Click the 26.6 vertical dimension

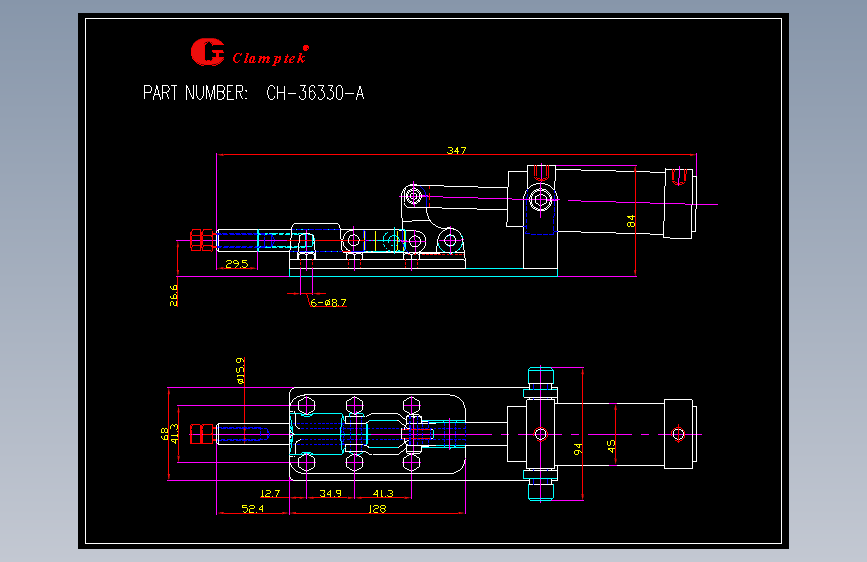coord(174,295)
